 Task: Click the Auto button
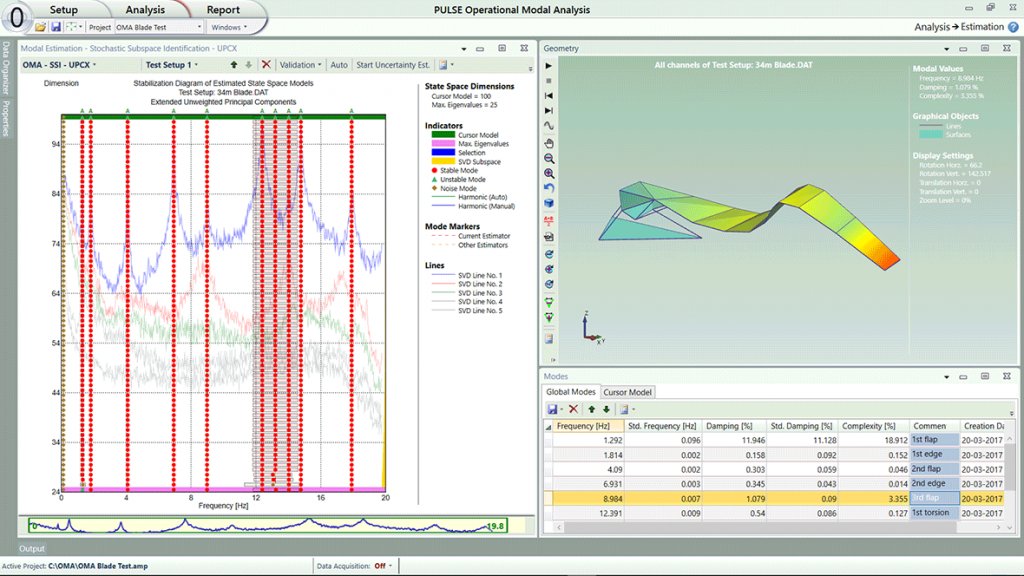click(x=339, y=65)
